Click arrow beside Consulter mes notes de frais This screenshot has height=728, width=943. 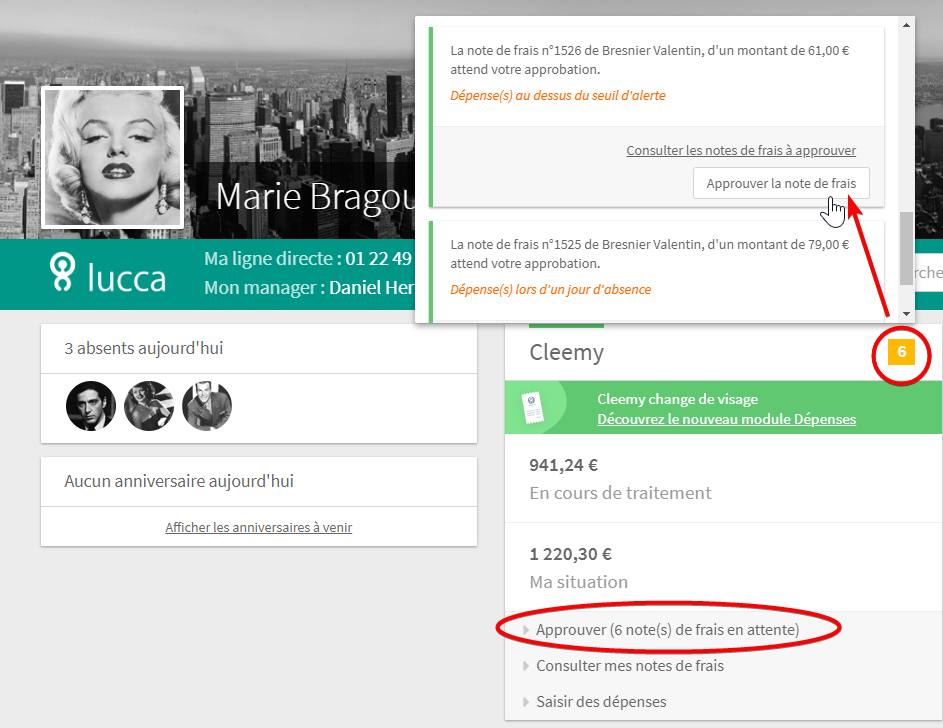tap(526, 666)
